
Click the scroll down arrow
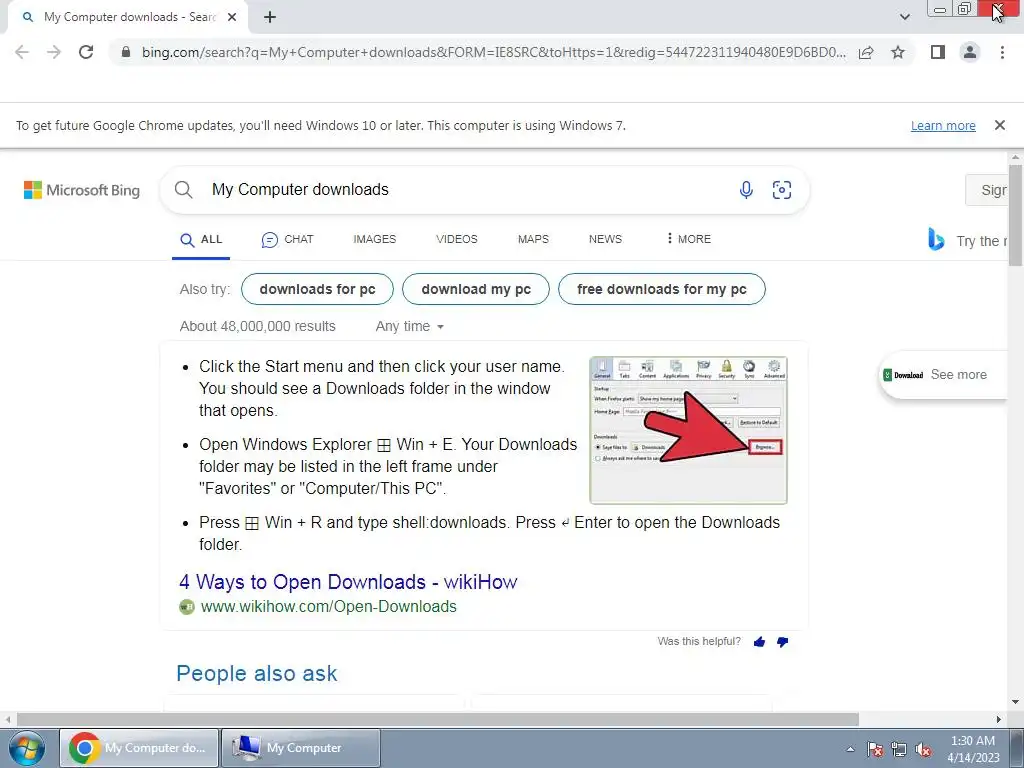(1016, 702)
